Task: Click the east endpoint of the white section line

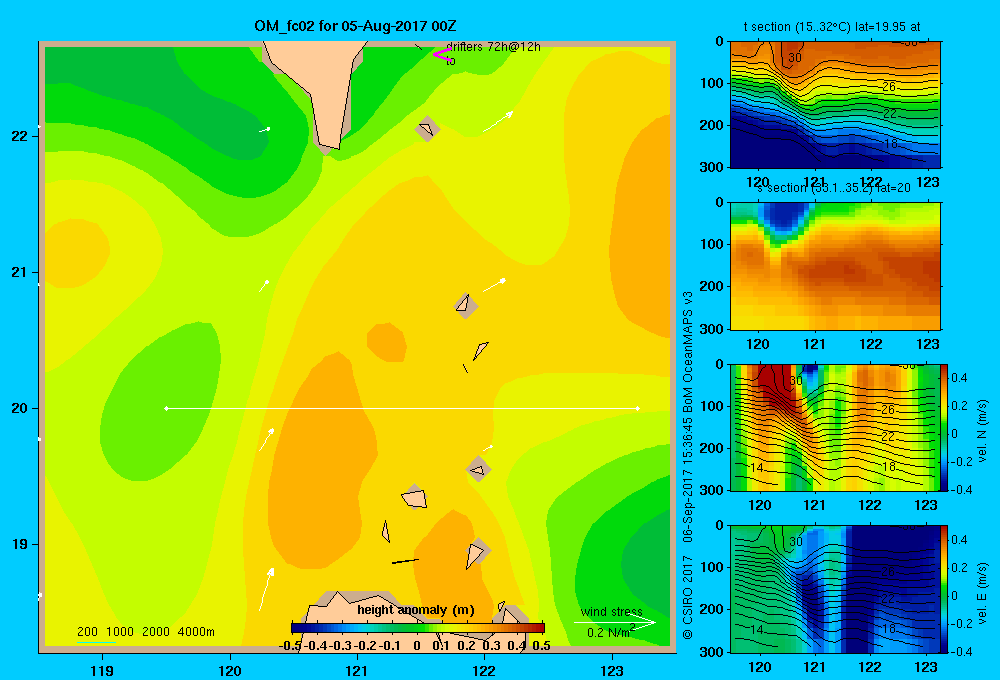Action: (x=638, y=408)
